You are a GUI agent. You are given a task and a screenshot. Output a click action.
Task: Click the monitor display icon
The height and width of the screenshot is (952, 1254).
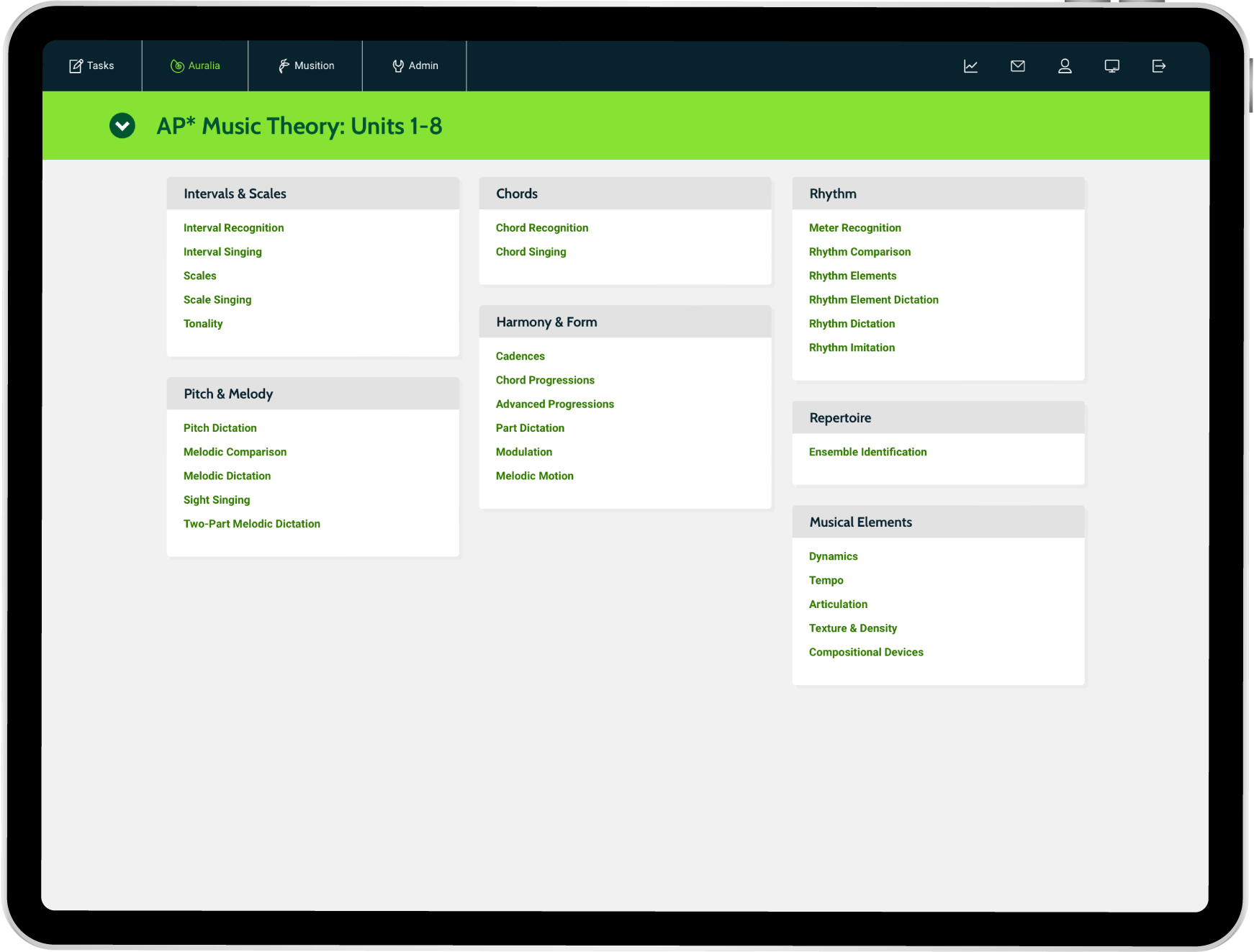coord(1111,66)
